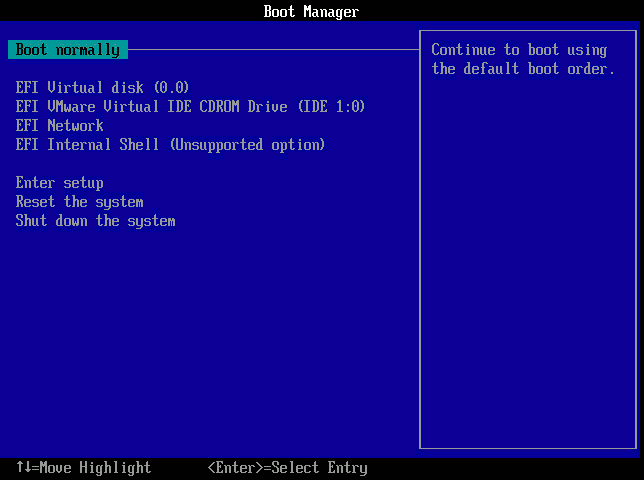
Task: Select EFI Network boot entry
Action: coord(60,126)
